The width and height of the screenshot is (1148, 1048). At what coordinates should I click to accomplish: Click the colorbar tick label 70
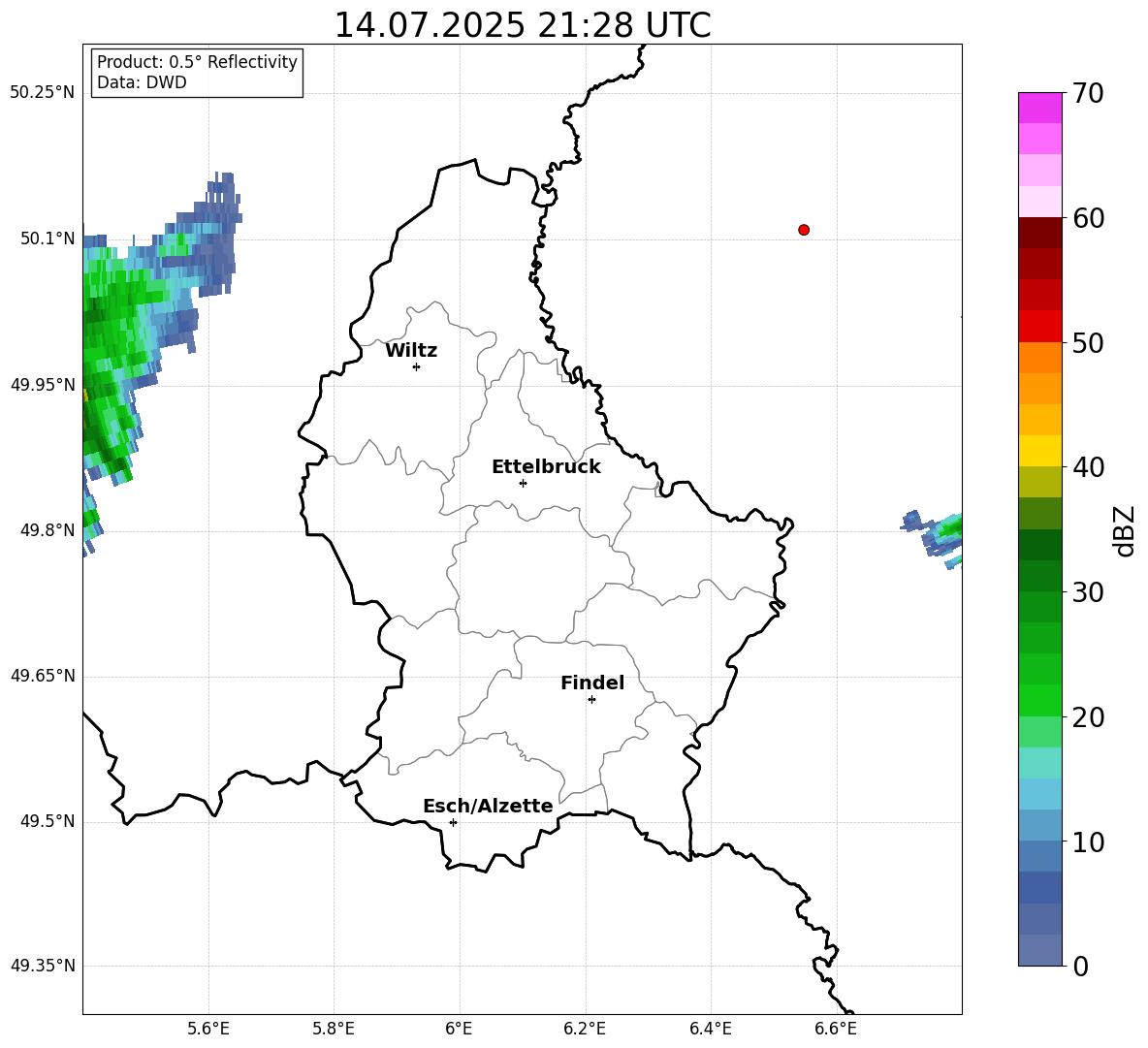coord(1089,94)
